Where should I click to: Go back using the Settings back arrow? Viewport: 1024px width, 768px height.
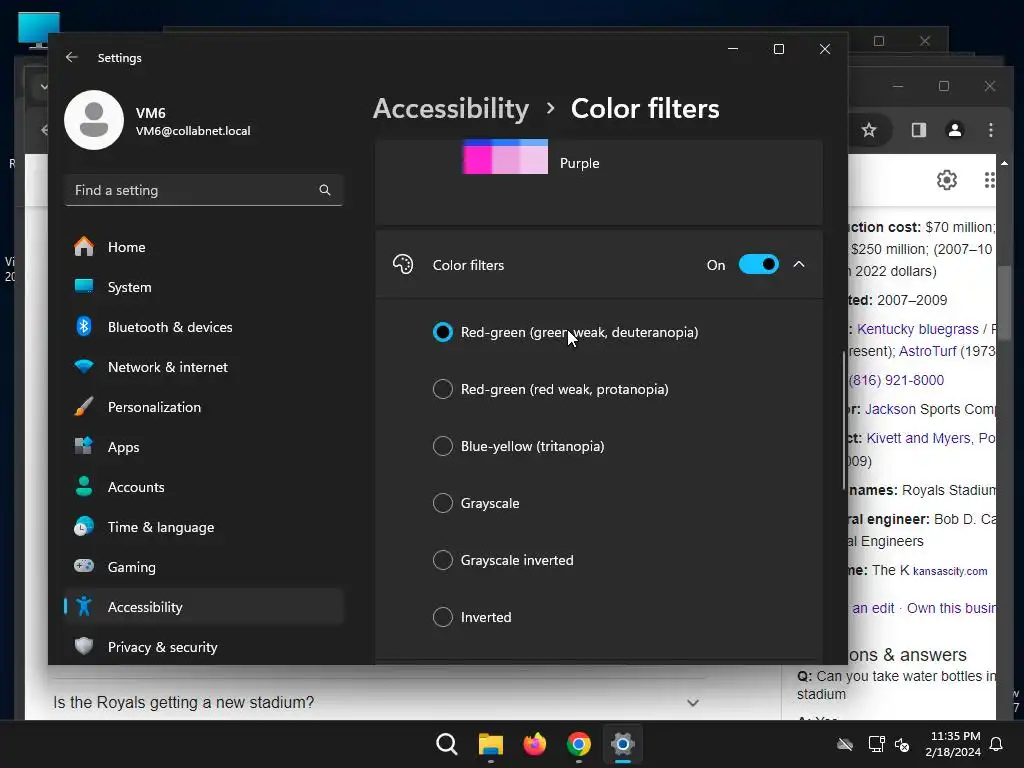point(72,57)
